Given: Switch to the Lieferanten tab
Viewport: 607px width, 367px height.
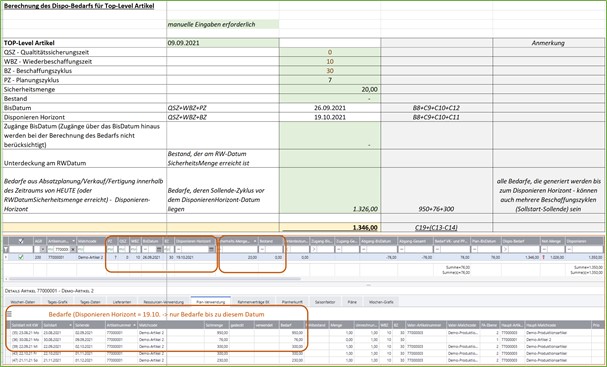Looking at the screenshot, I should [x=122, y=302].
